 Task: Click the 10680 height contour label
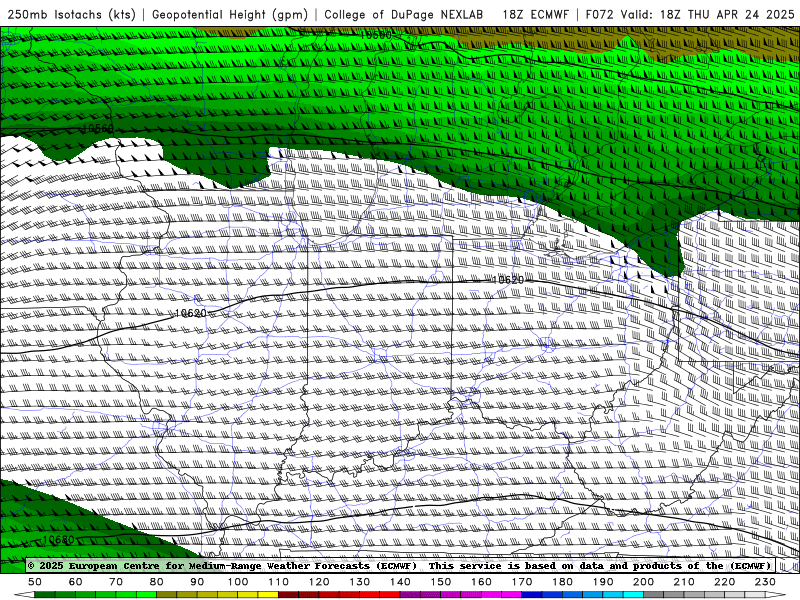[x=58, y=539]
